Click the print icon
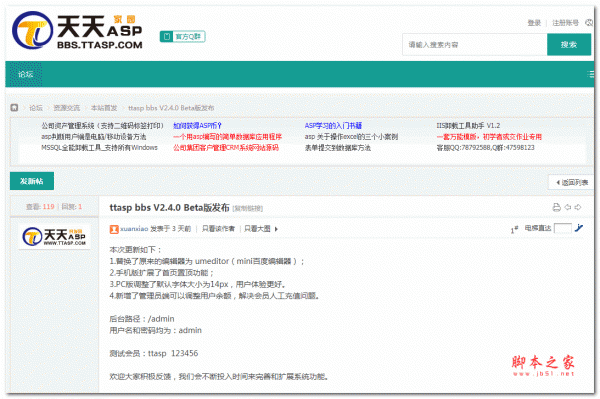600x399 pixels. click(556, 207)
